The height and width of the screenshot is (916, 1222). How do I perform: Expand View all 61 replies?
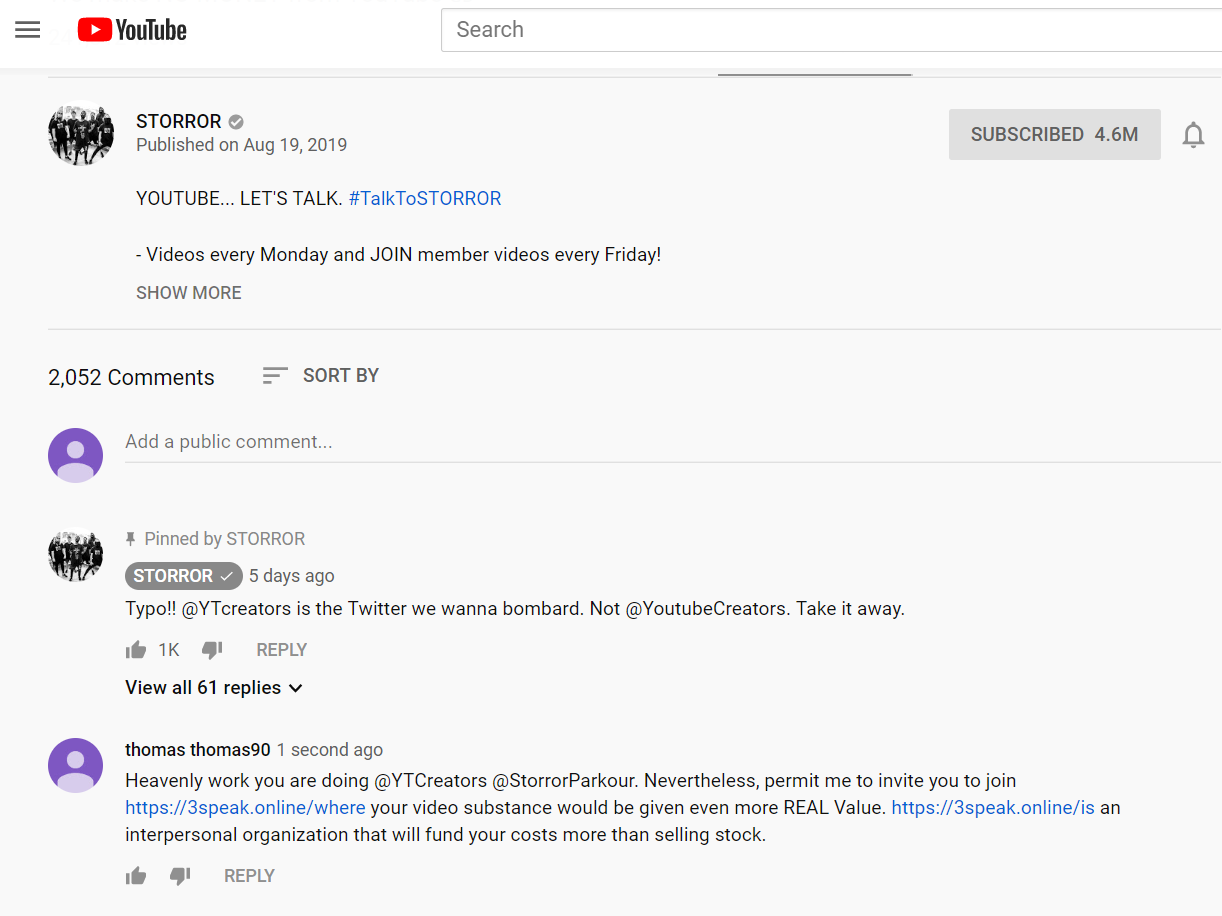click(x=214, y=688)
